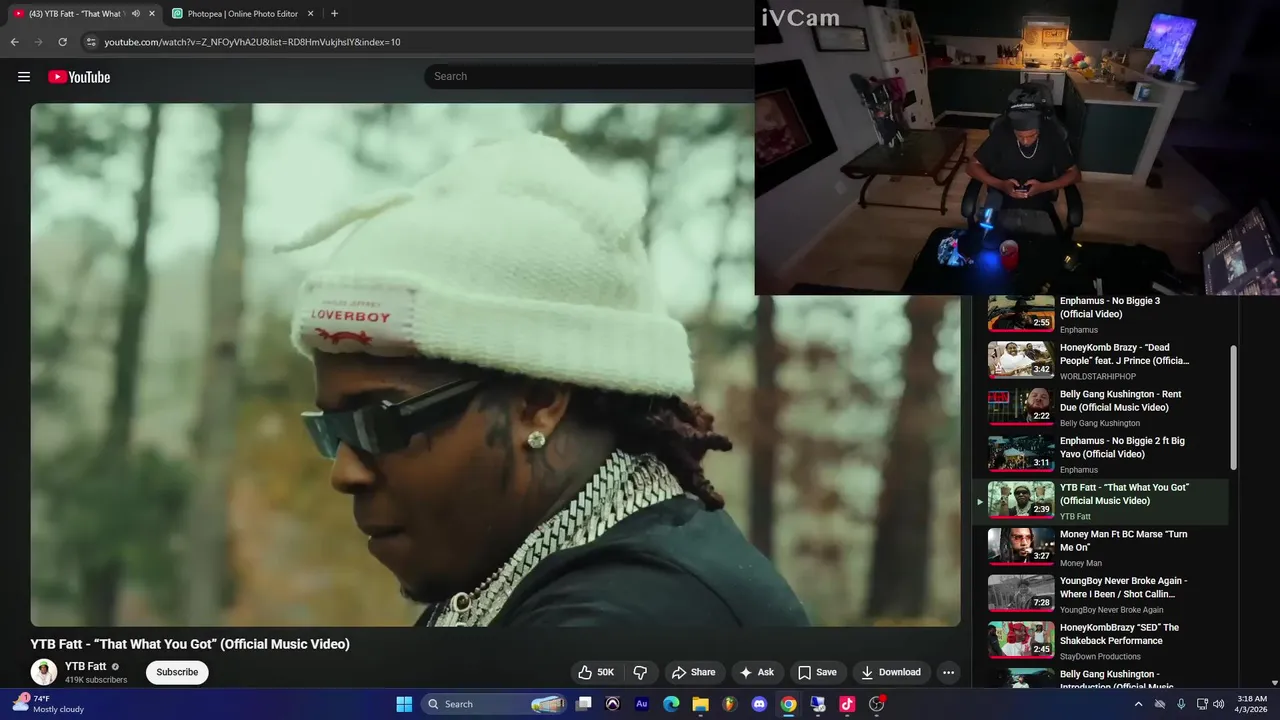The width and height of the screenshot is (1280, 720).
Task: Open the YouTube hamburger guide menu
Action: [x=24, y=77]
